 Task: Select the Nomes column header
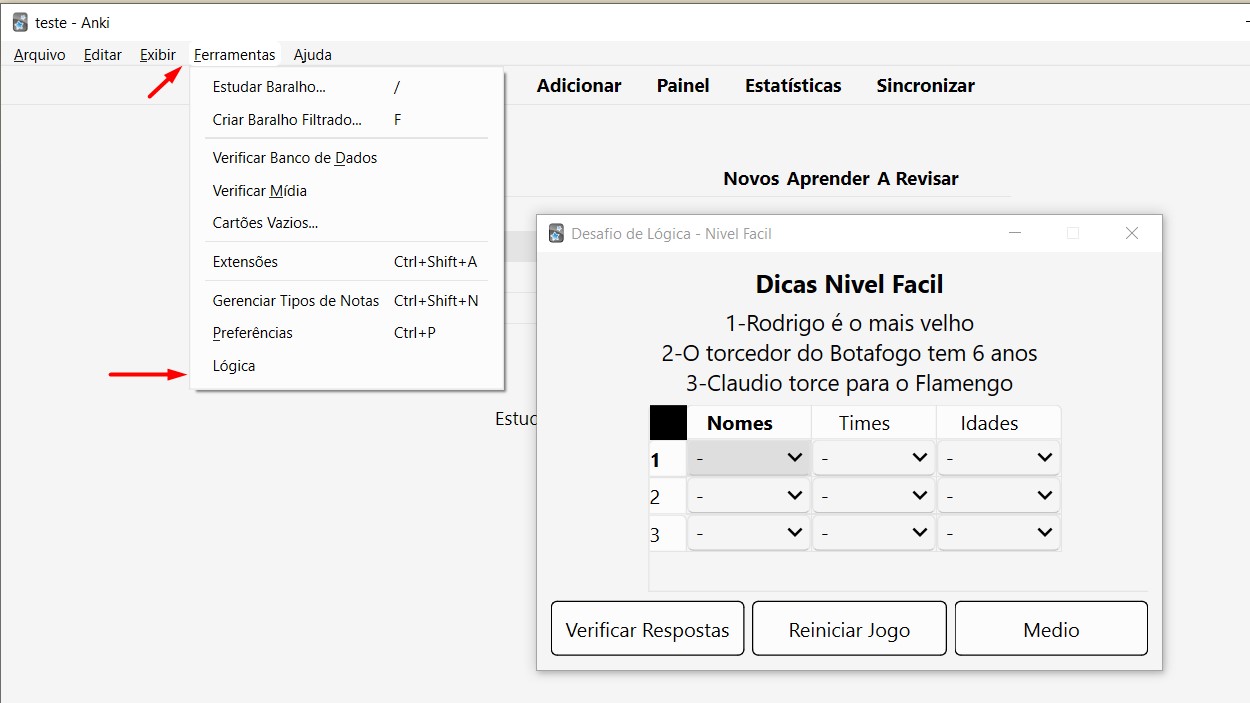coord(740,423)
